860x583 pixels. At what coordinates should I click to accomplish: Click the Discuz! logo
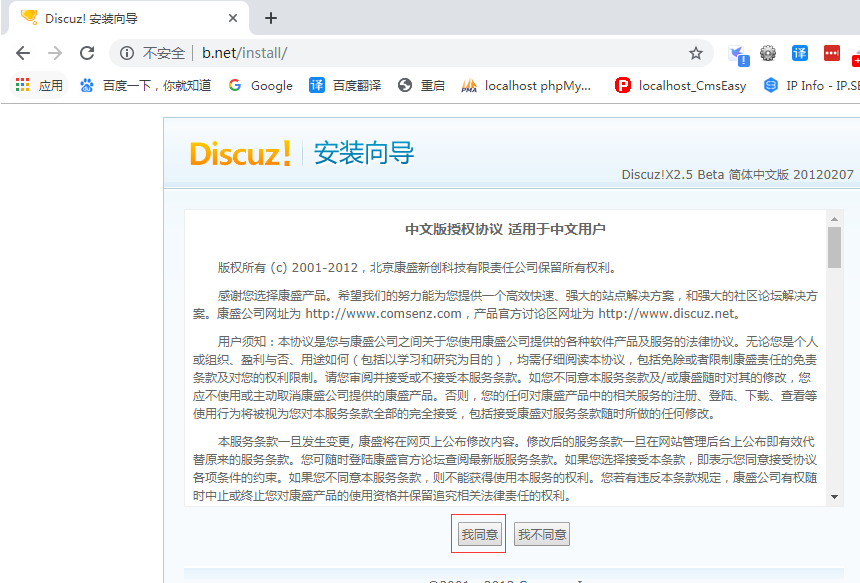click(x=240, y=154)
